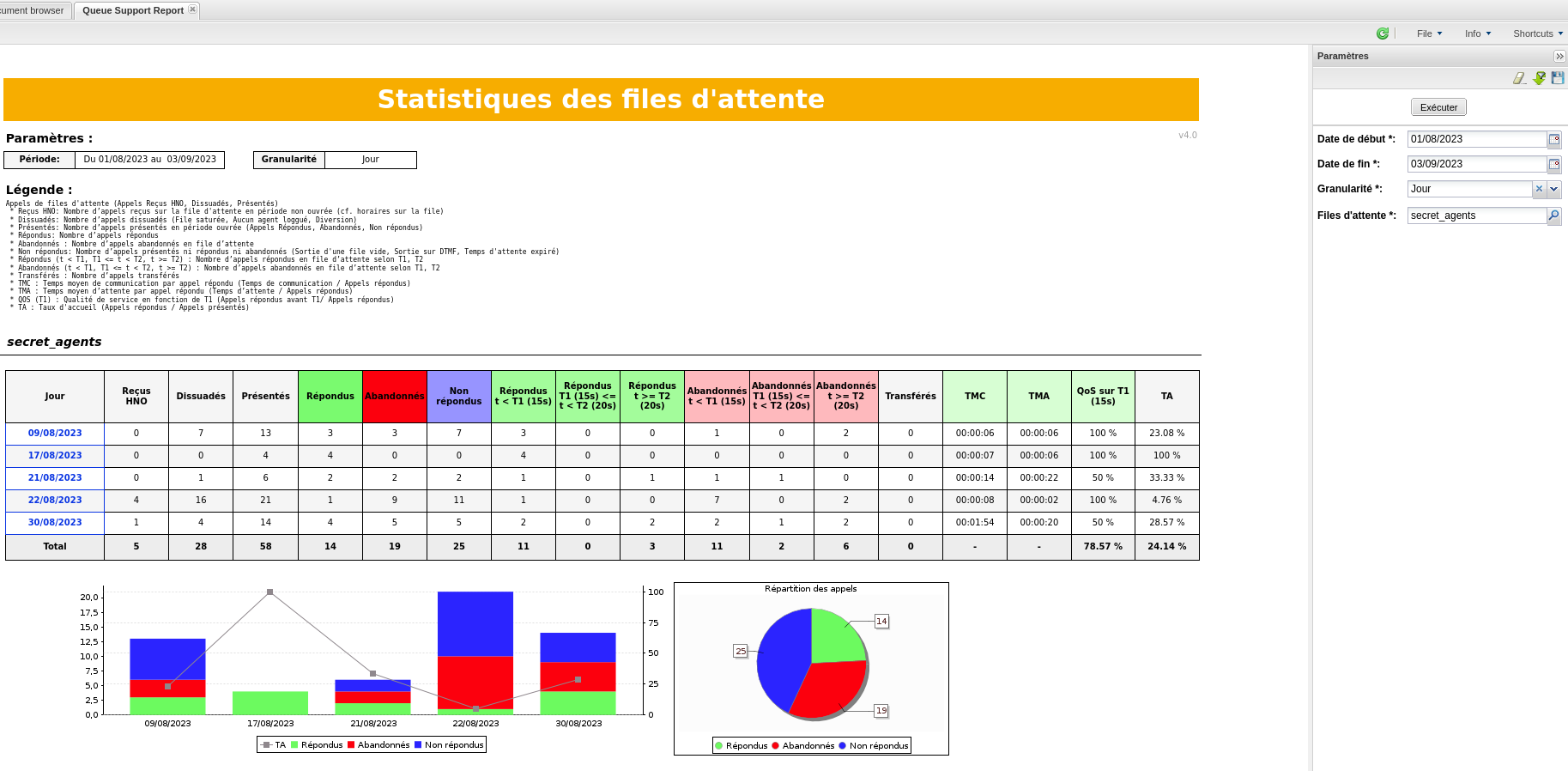Image resolution: width=1568 pixels, height=771 pixels.
Task: Click the secret_agents queue heading
Action: [x=54, y=342]
